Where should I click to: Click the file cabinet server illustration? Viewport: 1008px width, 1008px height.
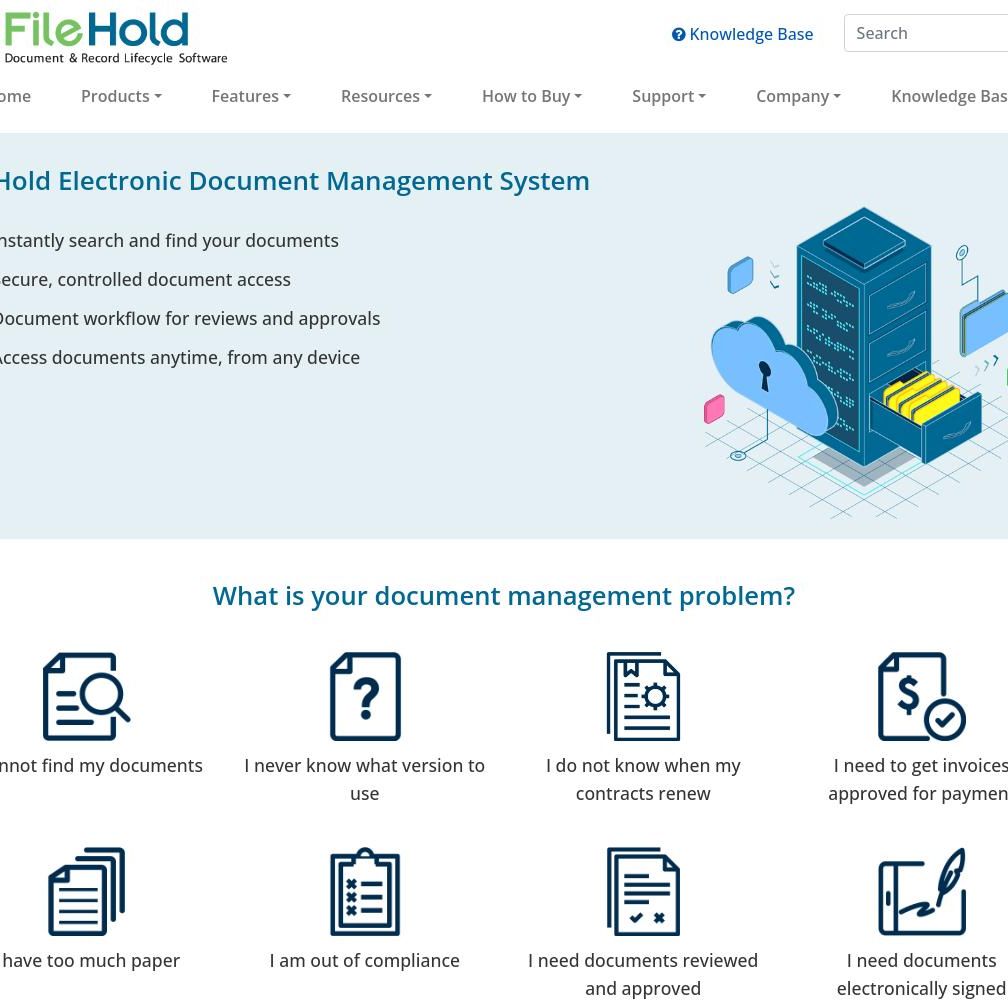[856, 362]
